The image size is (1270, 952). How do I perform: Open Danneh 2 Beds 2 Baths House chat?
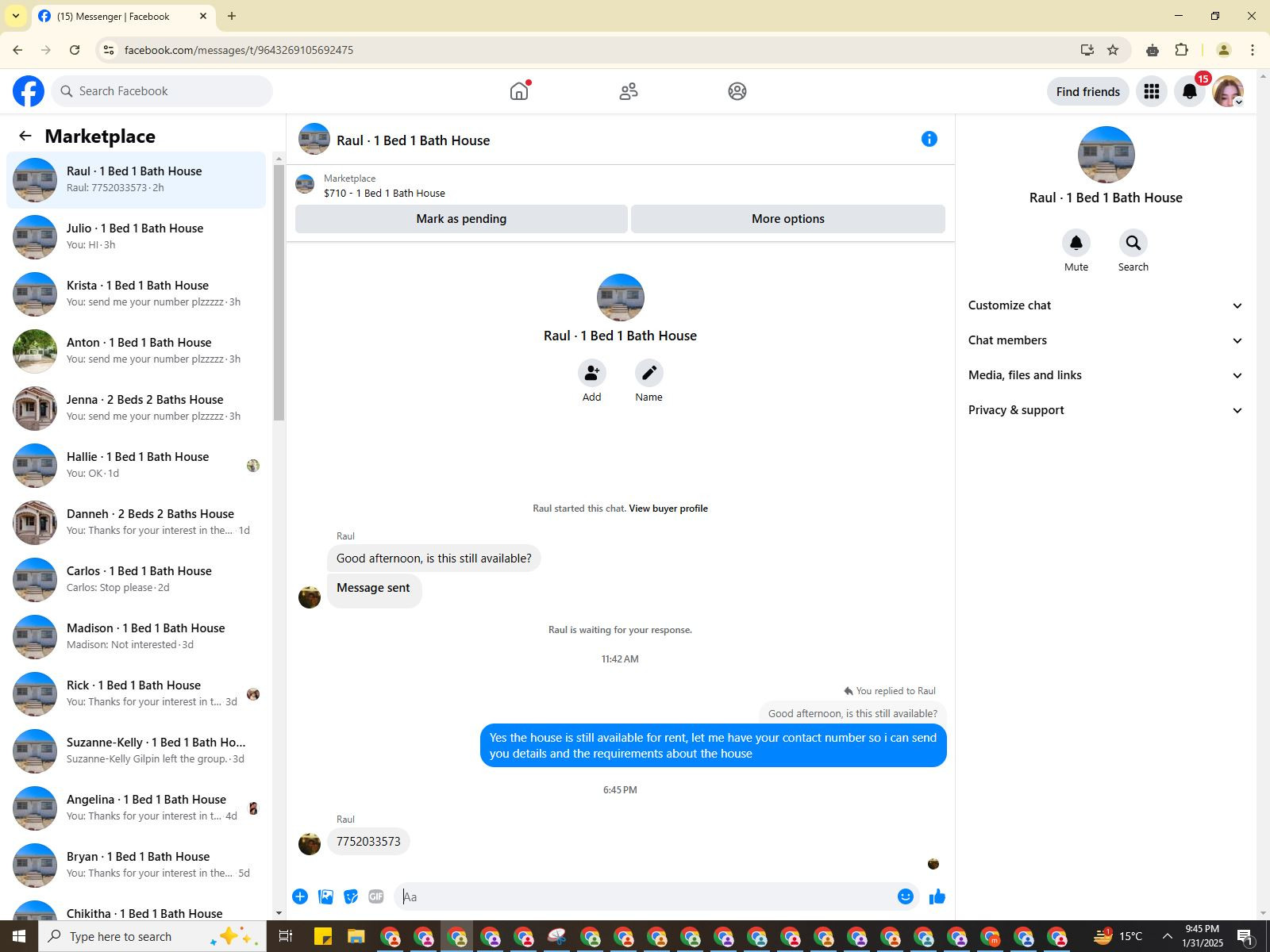(x=137, y=522)
